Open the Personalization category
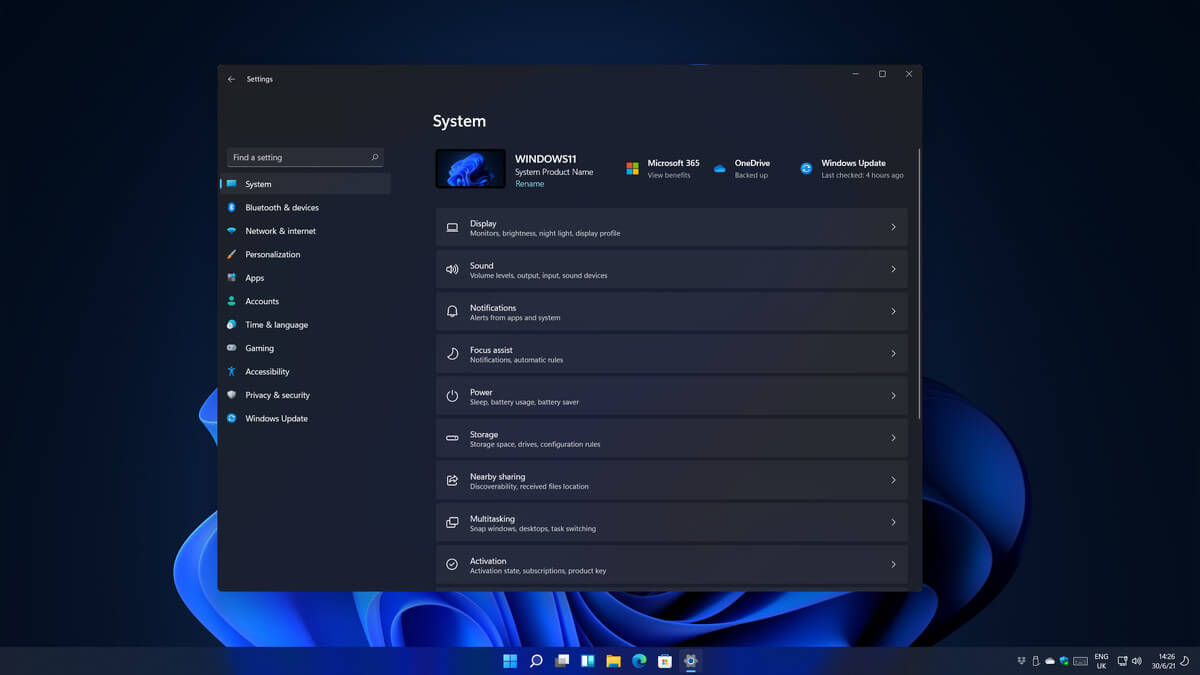Viewport: 1200px width, 675px height. [305, 254]
